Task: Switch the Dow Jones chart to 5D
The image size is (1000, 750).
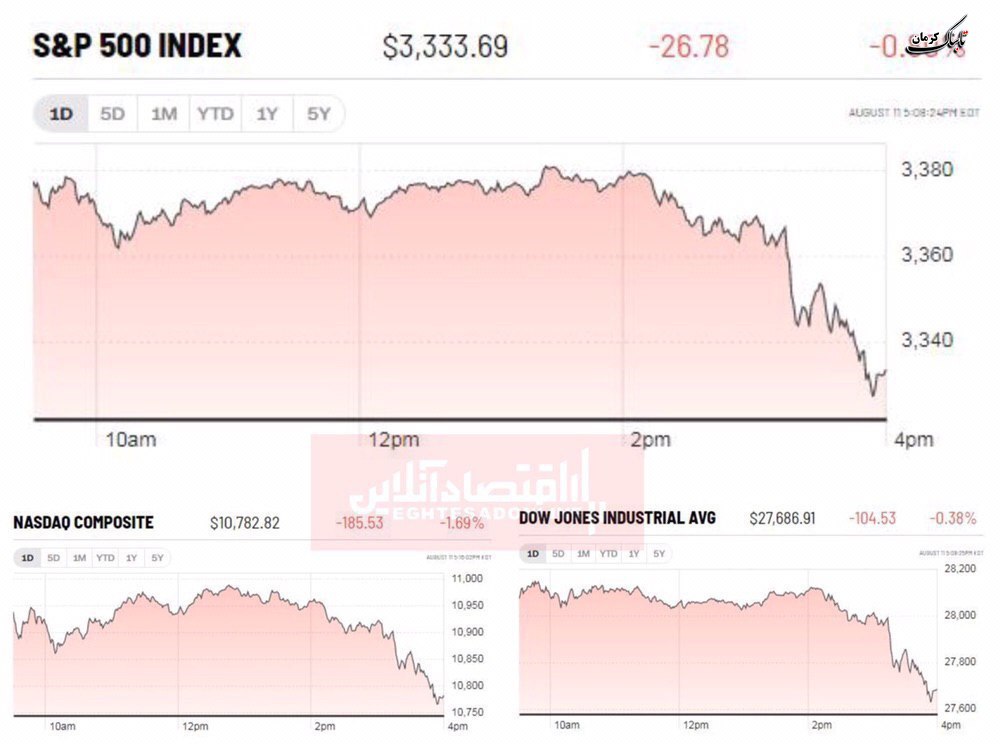Action: coord(558,554)
